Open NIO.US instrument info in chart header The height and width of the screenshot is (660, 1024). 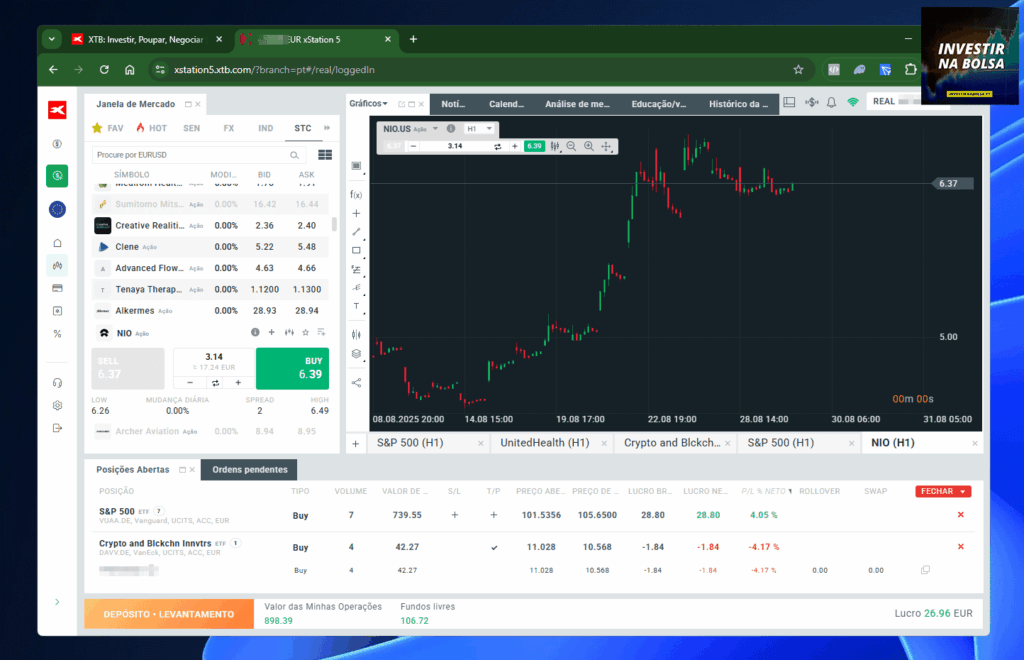coord(451,129)
